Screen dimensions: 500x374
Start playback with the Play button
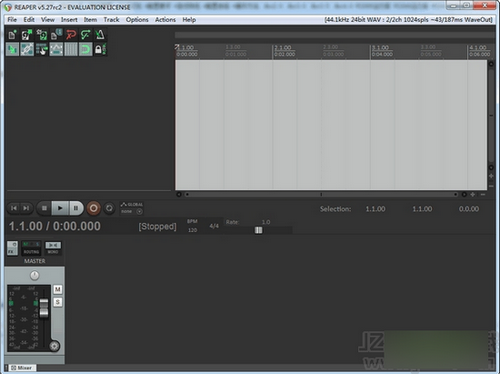pos(60,208)
